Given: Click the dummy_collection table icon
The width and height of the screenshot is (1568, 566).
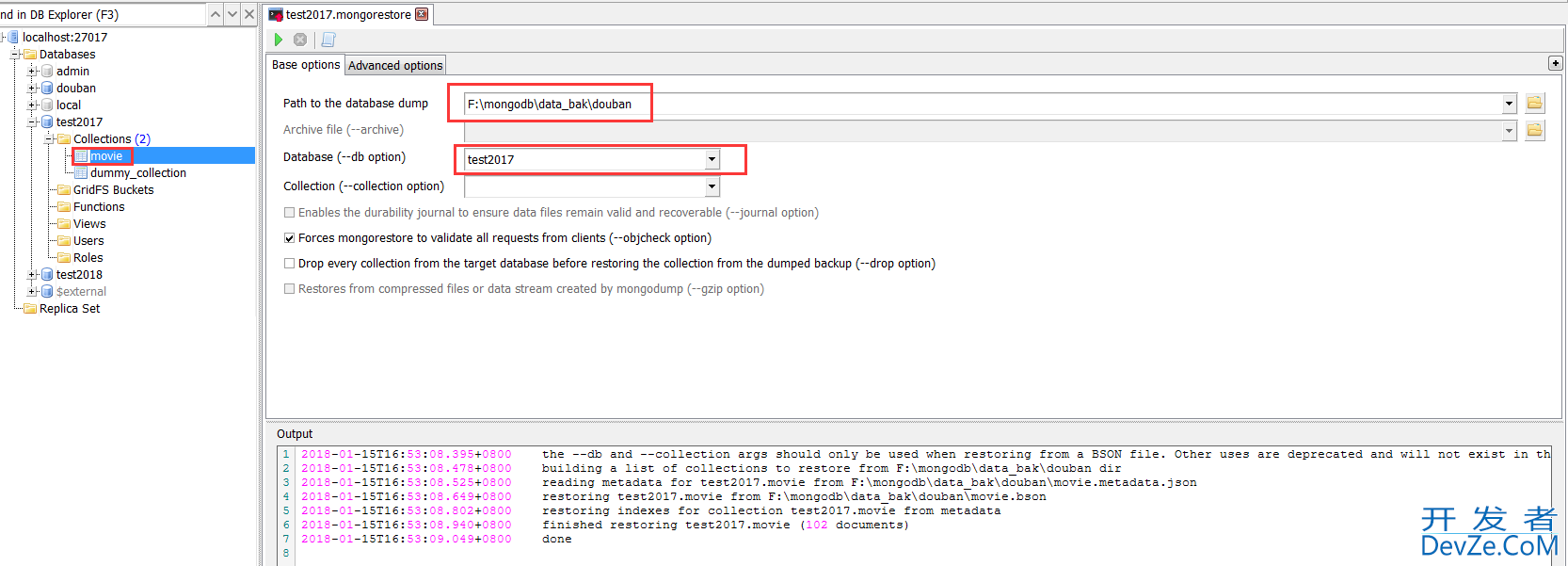Looking at the screenshot, I should click(82, 173).
